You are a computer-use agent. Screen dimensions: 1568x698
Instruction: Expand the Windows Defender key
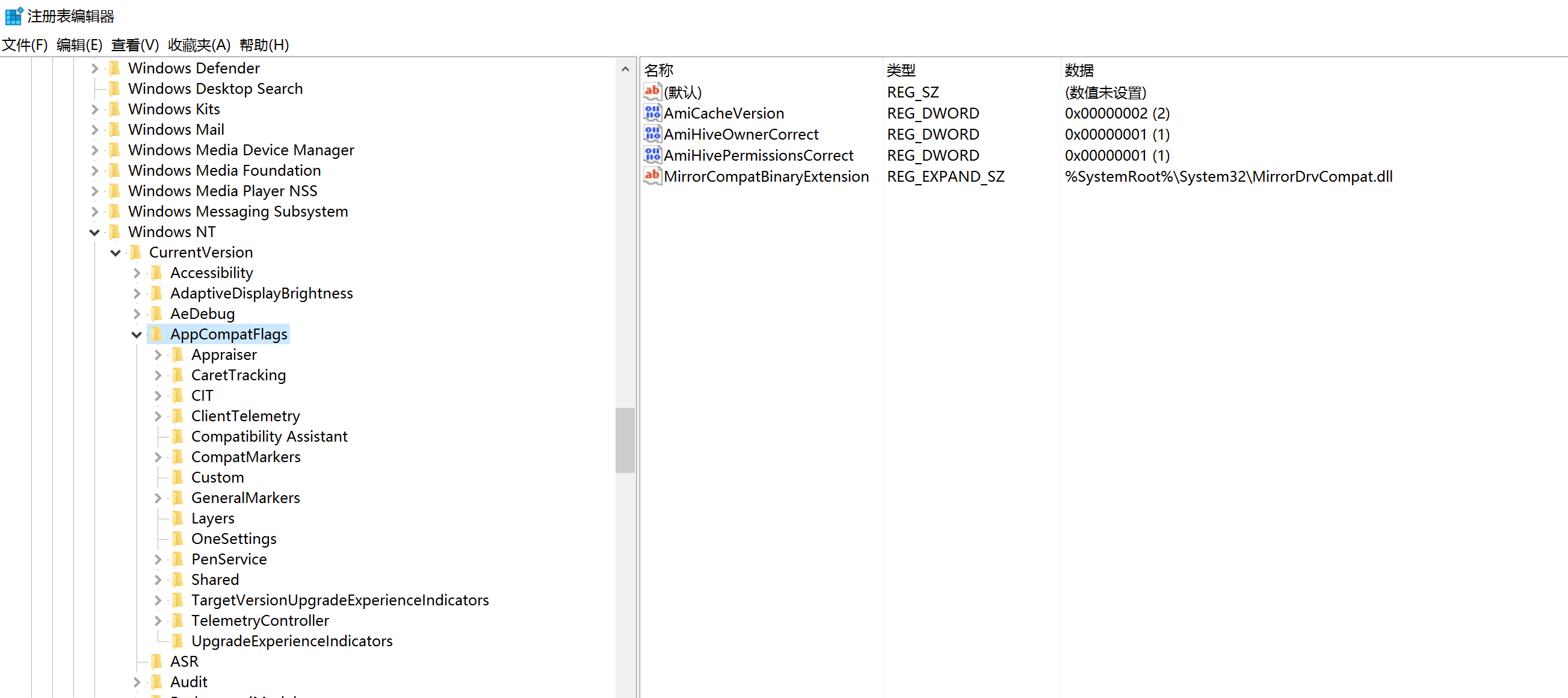(94, 69)
